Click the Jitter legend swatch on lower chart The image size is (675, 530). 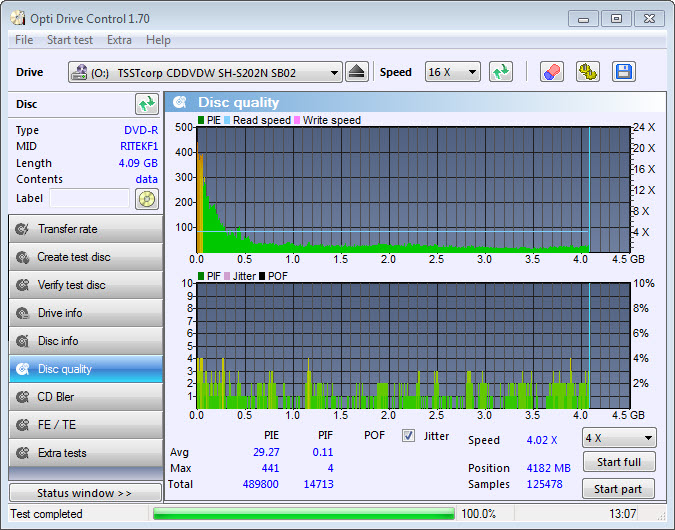(227, 276)
